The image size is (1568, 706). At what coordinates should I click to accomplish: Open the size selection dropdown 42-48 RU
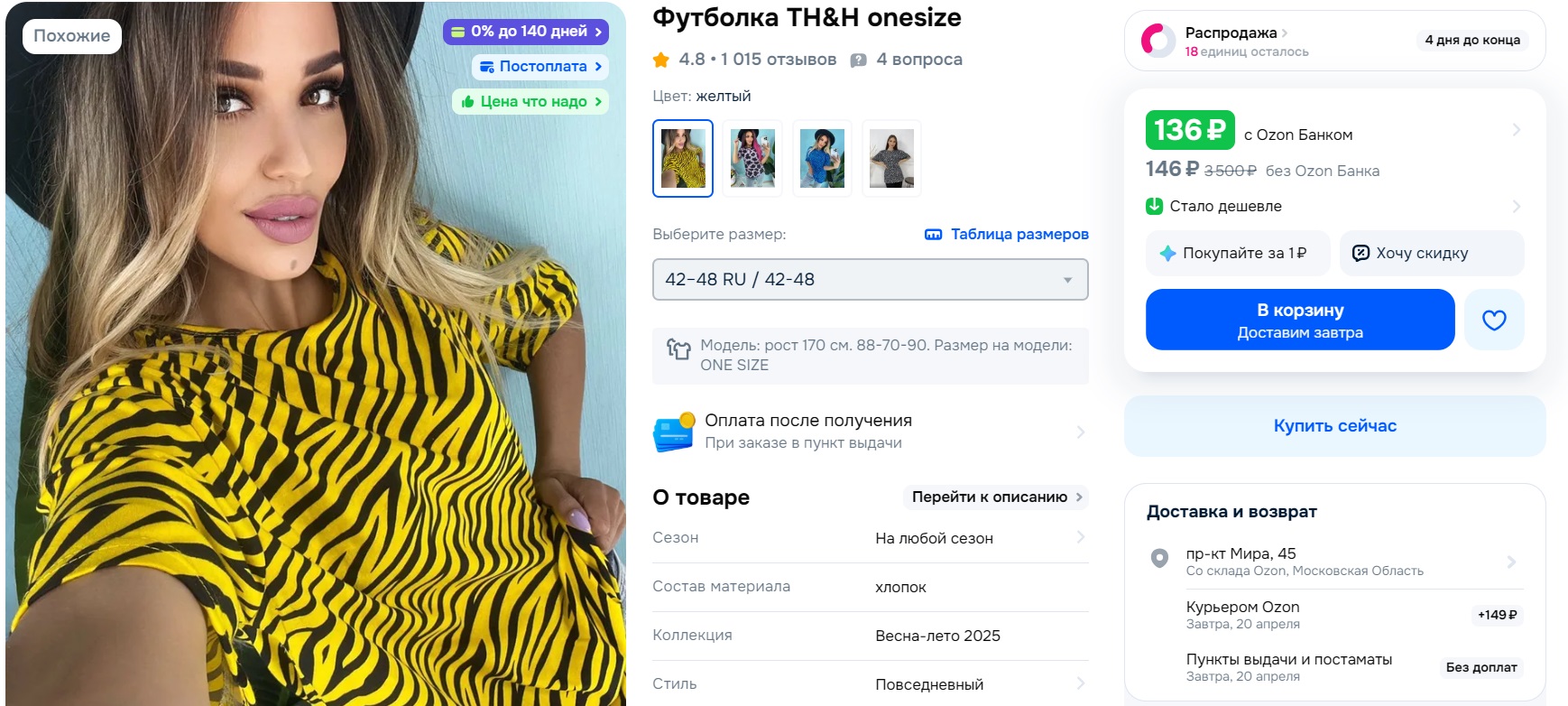click(x=871, y=280)
